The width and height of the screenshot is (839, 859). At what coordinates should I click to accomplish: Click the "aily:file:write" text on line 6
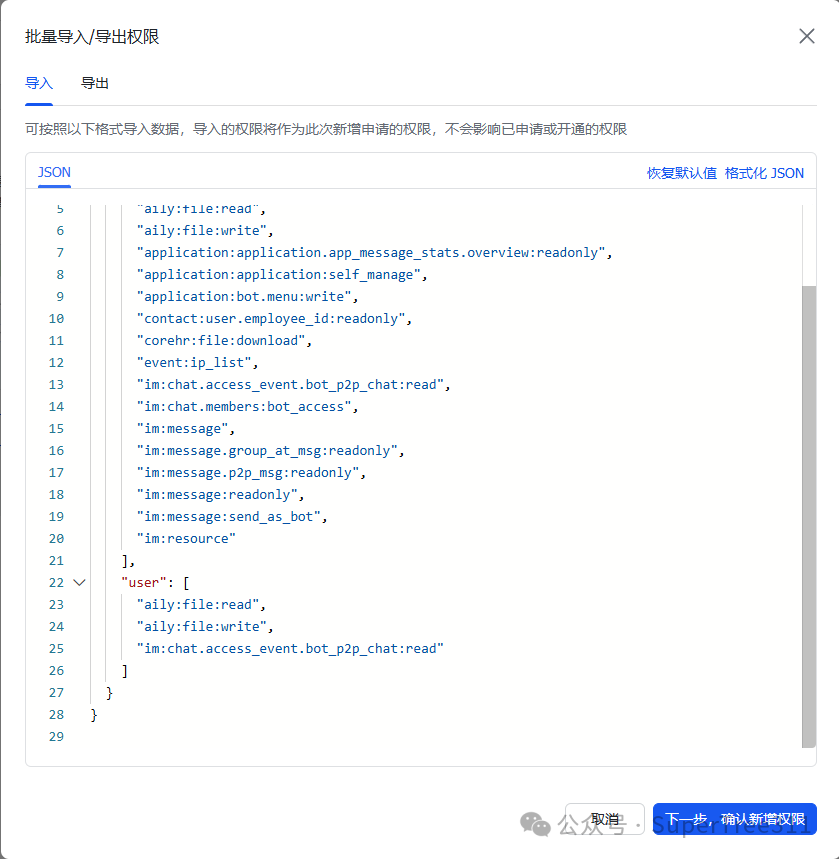[x=202, y=231]
